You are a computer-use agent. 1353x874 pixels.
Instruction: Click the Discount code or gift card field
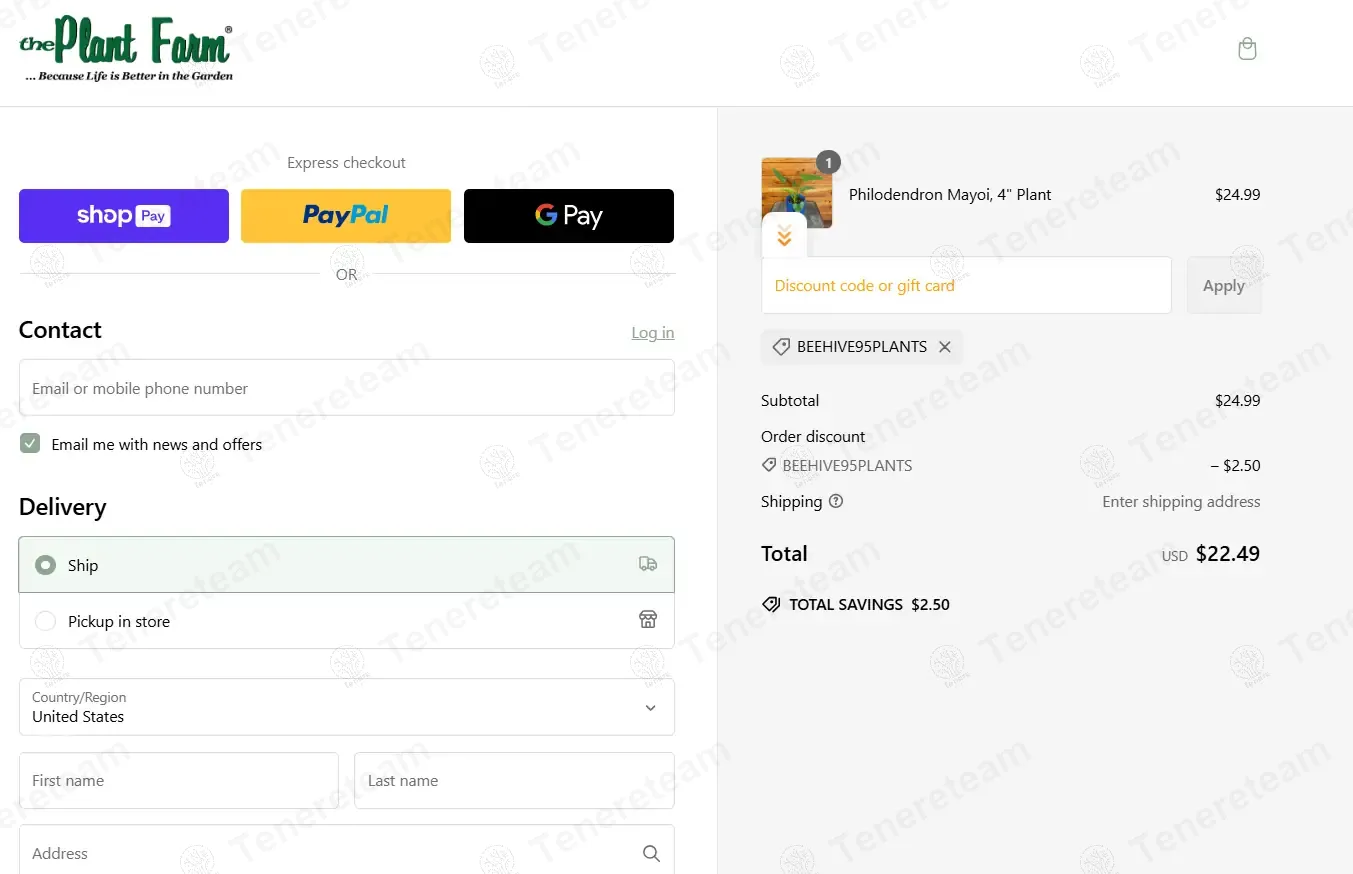[966, 285]
